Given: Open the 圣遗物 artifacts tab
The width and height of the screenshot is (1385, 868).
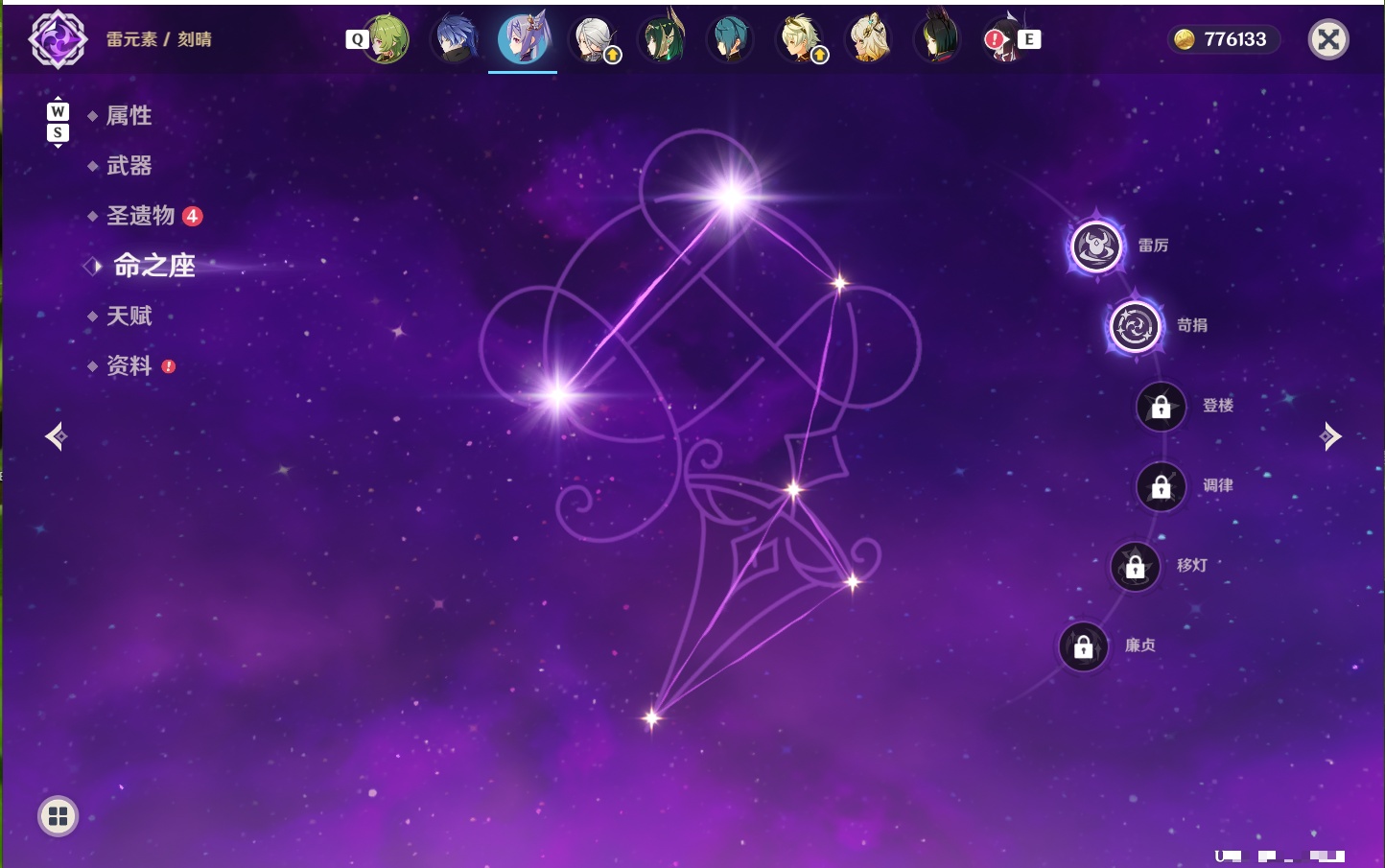Looking at the screenshot, I should 140,216.
